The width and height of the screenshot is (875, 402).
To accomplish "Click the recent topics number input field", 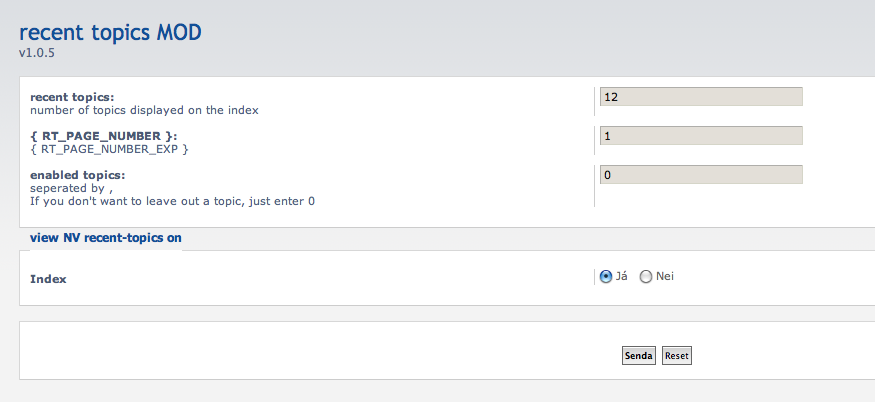I will coord(700,97).
